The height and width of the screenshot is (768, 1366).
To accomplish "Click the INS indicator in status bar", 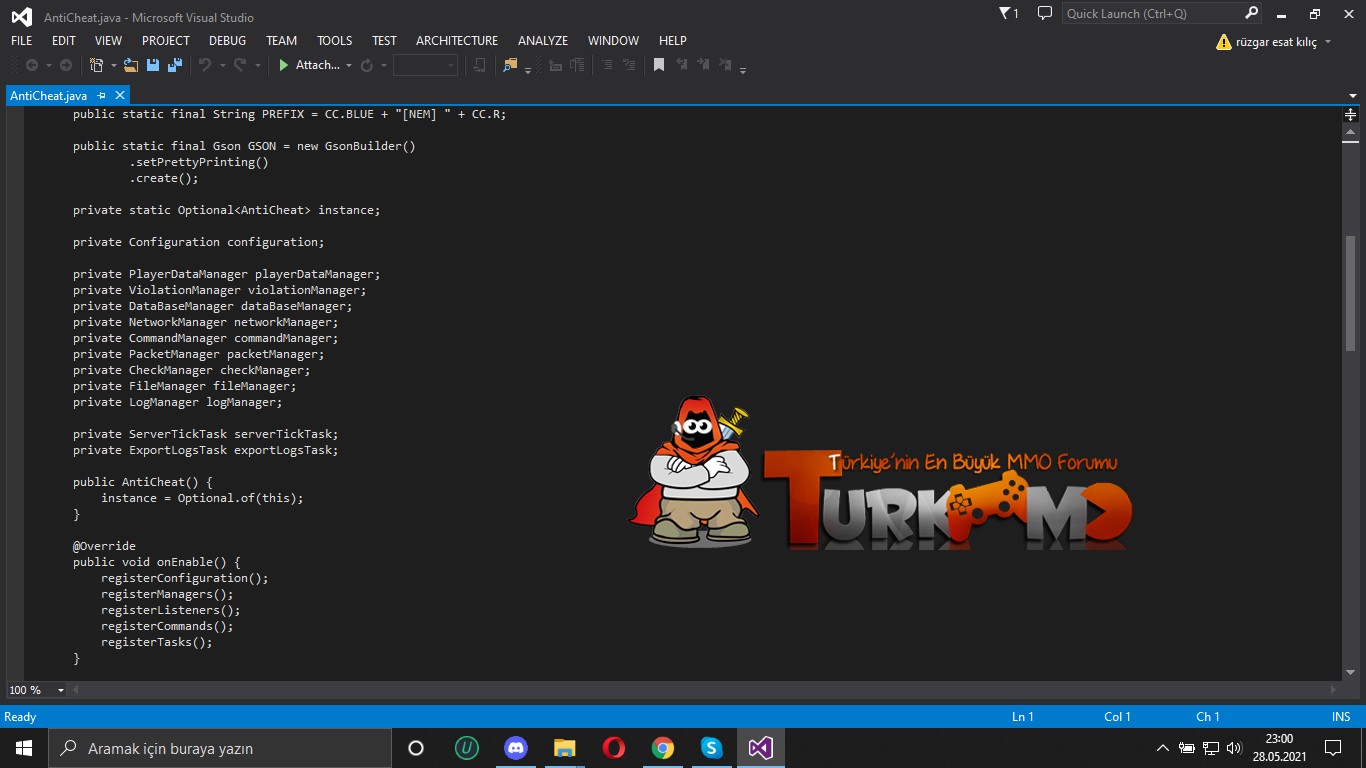I will 1341,716.
